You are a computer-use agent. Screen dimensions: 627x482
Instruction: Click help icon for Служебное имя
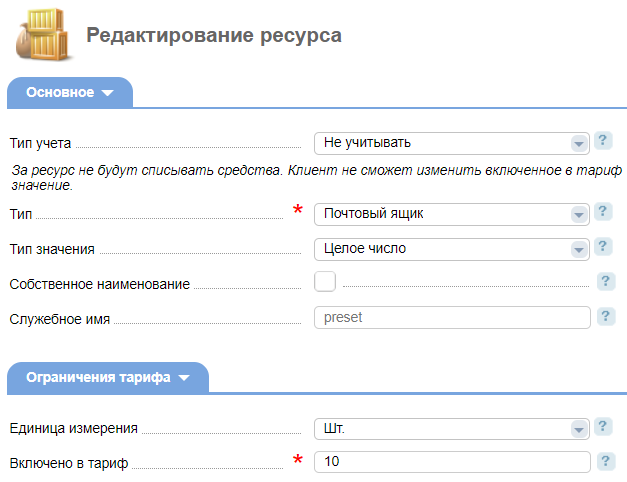[606, 316]
